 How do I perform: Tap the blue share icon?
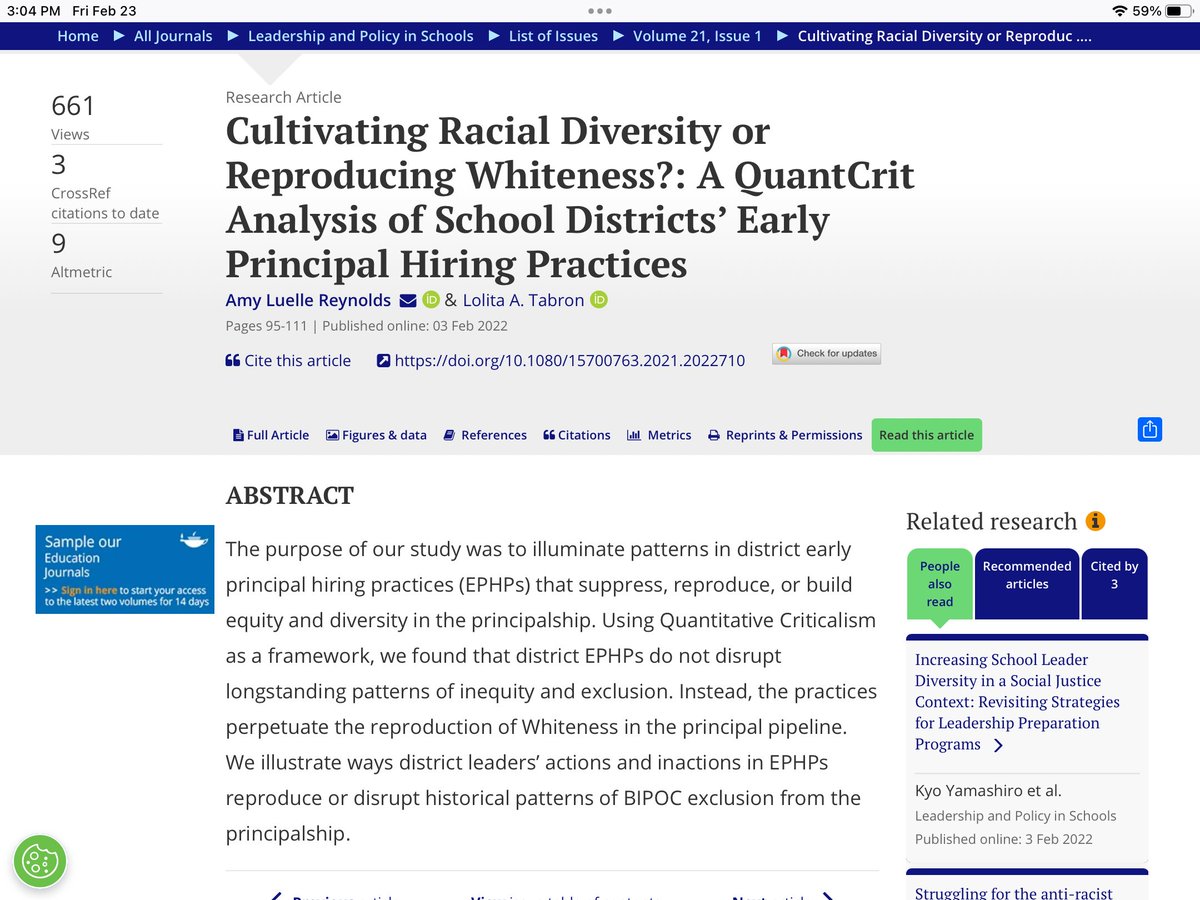pyautogui.click(x=1150, y=430)
